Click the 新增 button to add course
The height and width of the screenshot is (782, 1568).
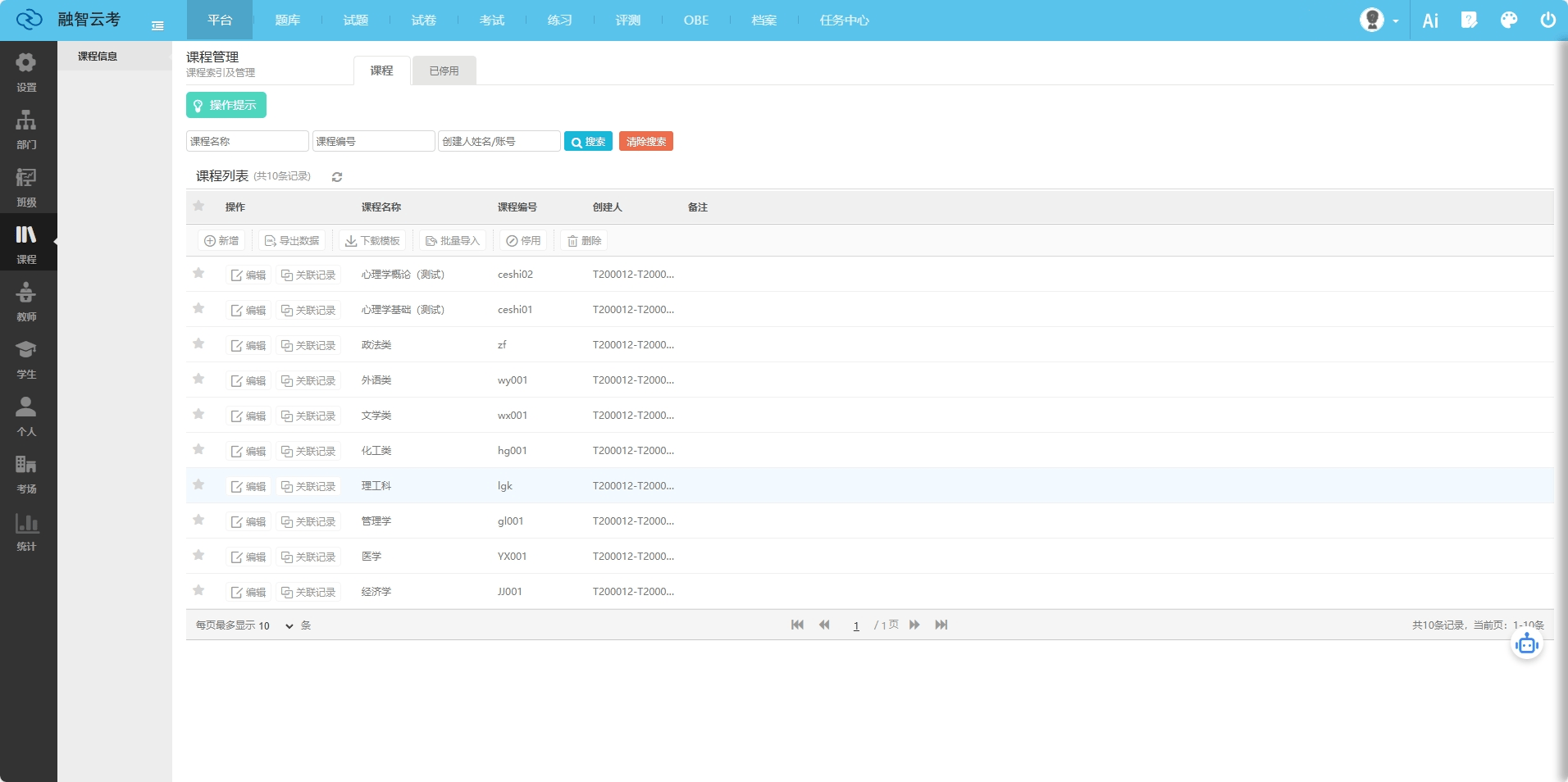(221, 241)
